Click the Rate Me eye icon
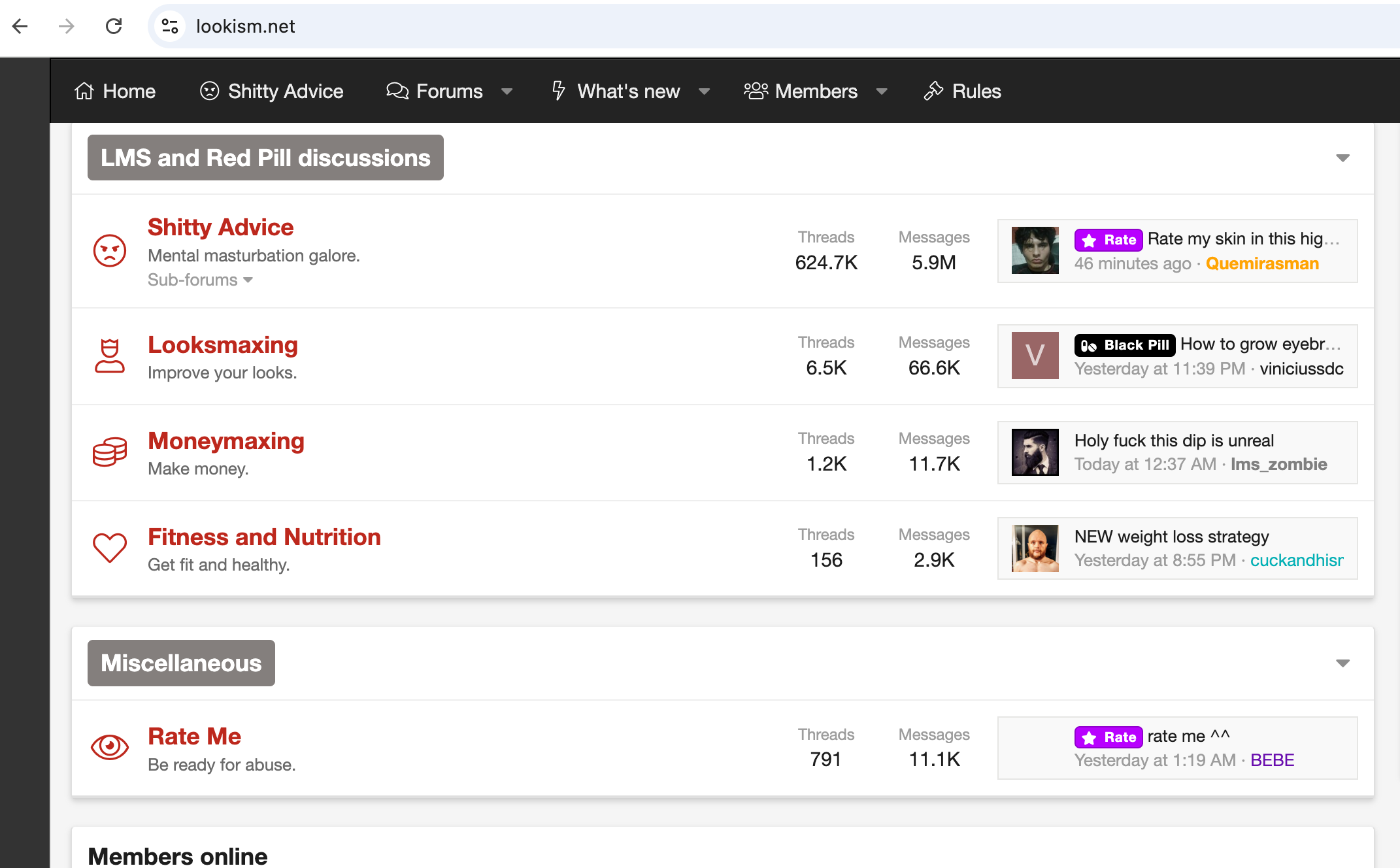 click(109, 747)
